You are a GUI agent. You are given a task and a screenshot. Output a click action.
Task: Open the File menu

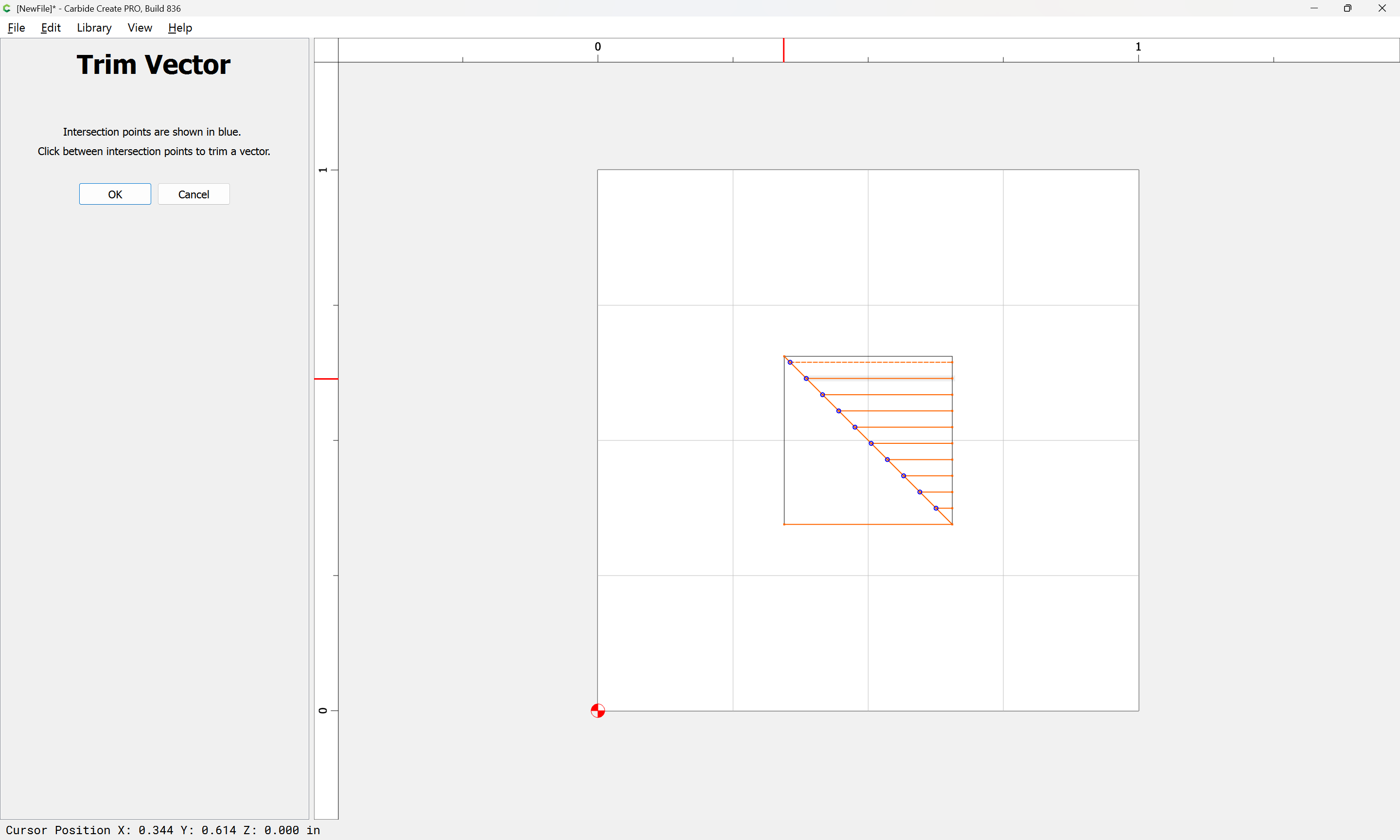pyautogui.click(x=16, y=28)
